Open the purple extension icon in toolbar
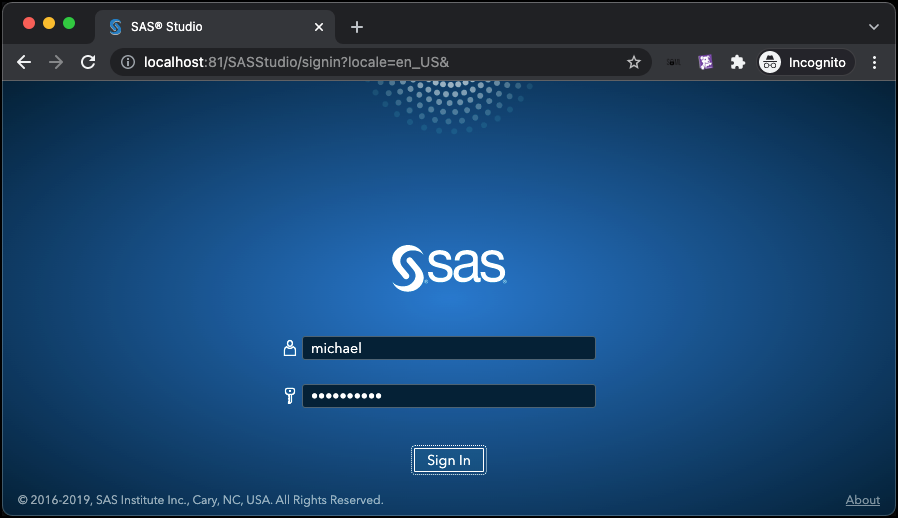The height and width of the screenshot is (518, 898). pyautogui.click(x=706, y=62)
